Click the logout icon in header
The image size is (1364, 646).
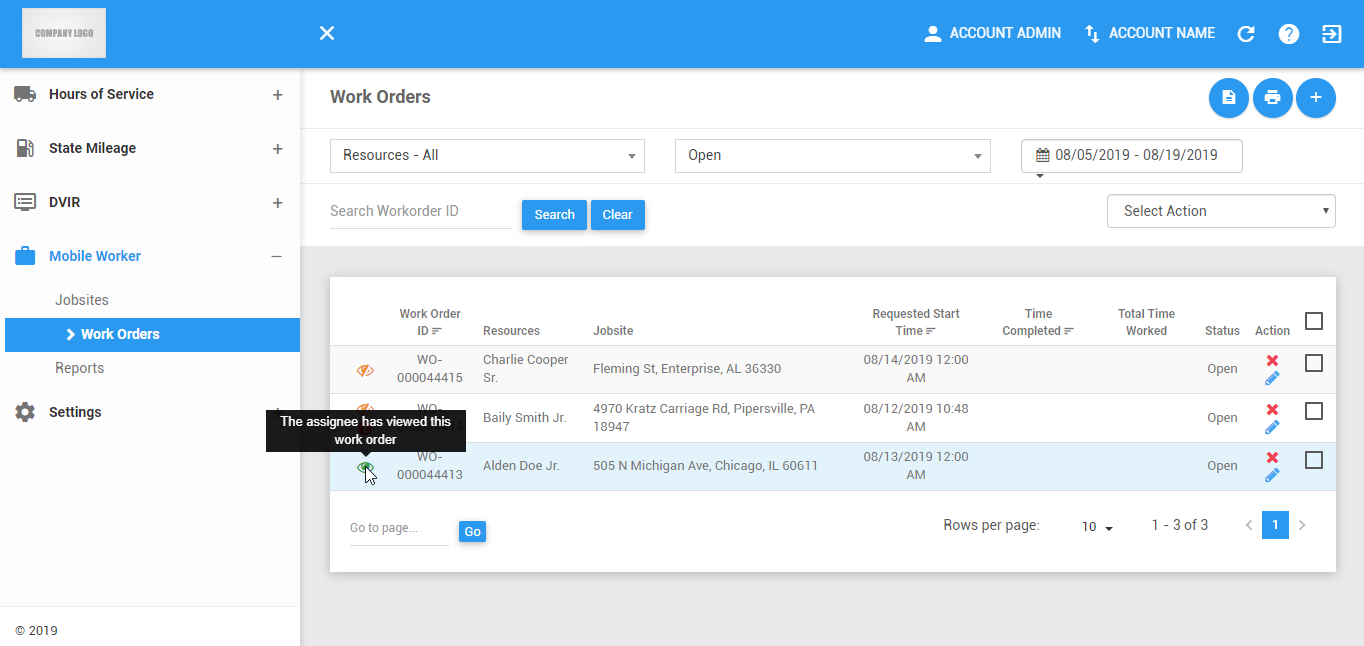[x=1332, y=33]
